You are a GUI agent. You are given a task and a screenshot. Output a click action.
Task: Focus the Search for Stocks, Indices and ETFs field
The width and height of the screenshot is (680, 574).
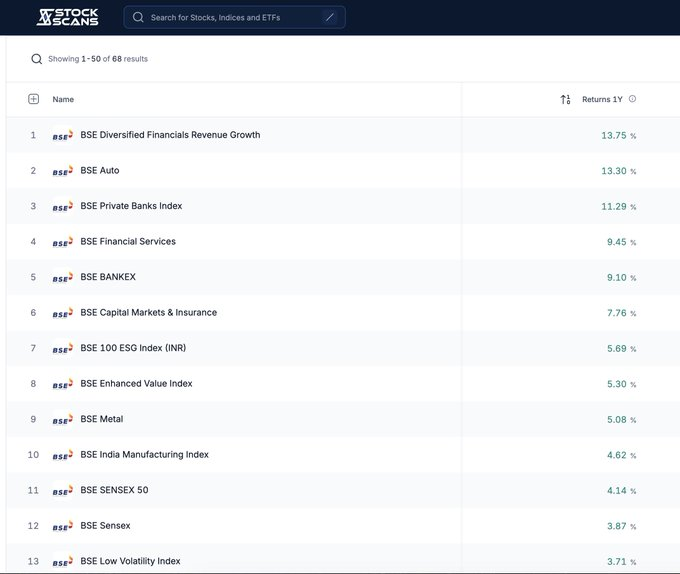click(x=234, y=17)
